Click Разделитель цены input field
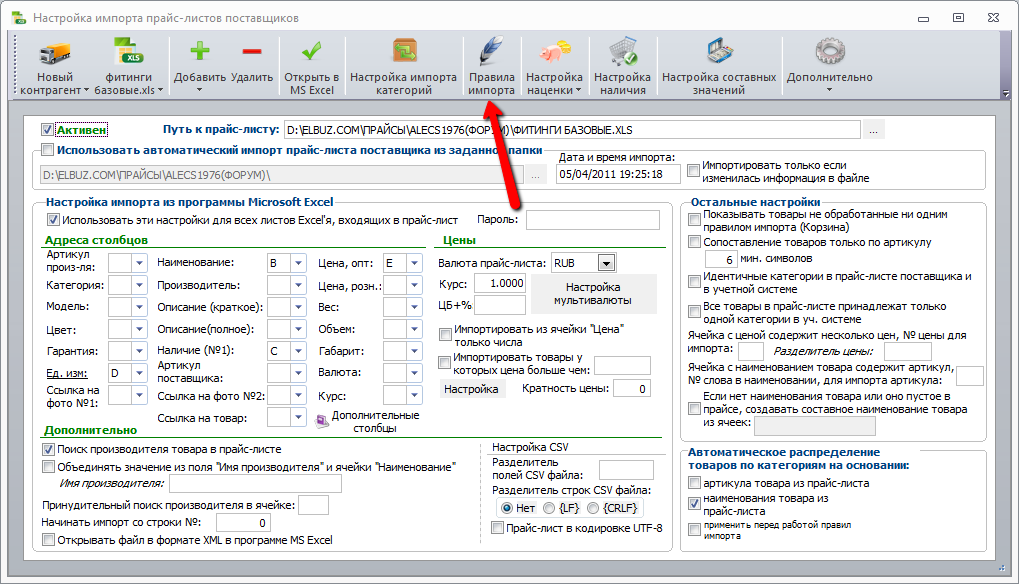Viewport: 1019px width, 584px height. click(908, 351)
